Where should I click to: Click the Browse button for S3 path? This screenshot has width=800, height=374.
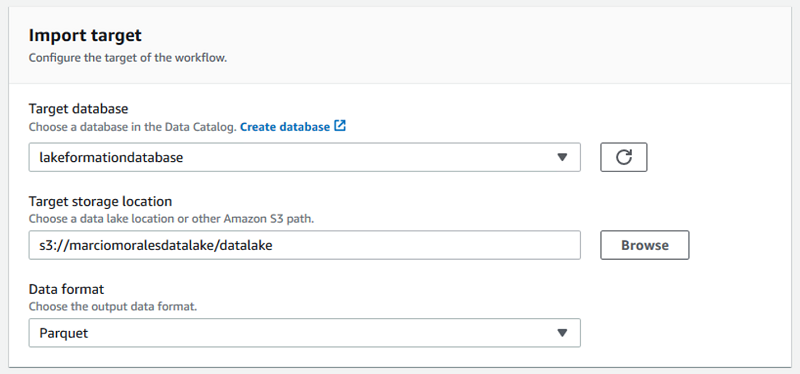[x=645, y=245]
